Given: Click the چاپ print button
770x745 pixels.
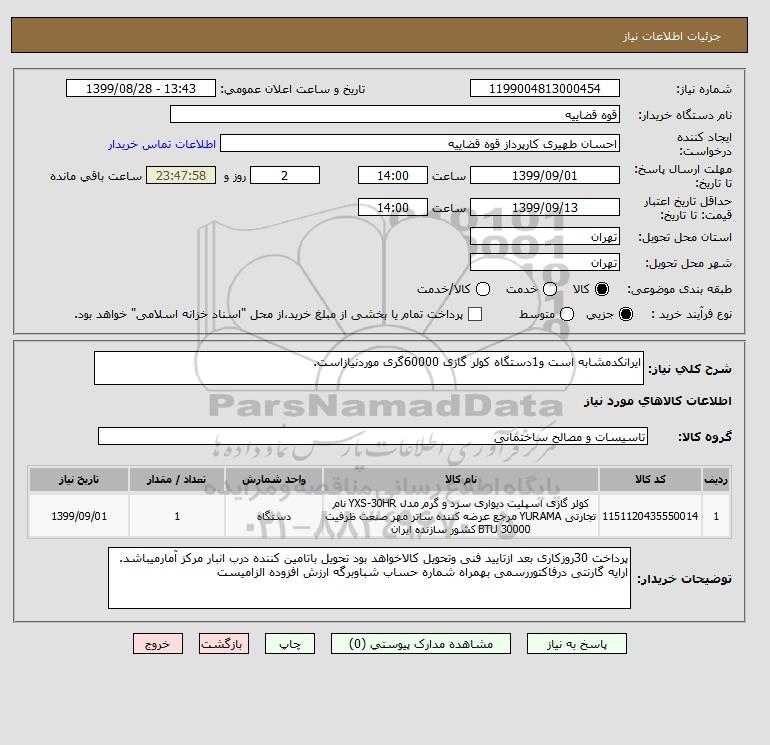Looking at the screenshot, I should tap(290, 644).
